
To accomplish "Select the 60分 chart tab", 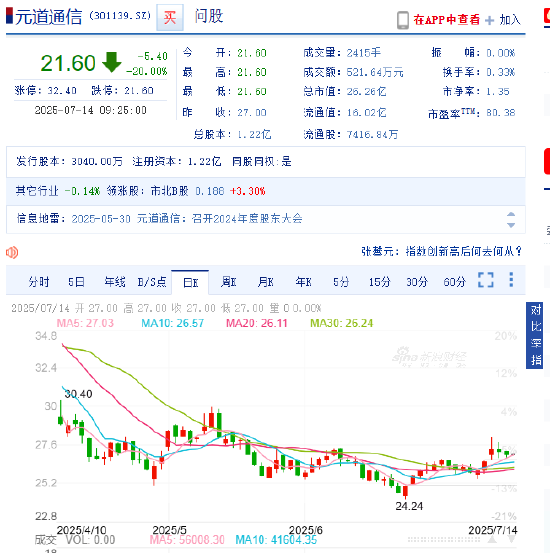I will click(x=455, y=282).
